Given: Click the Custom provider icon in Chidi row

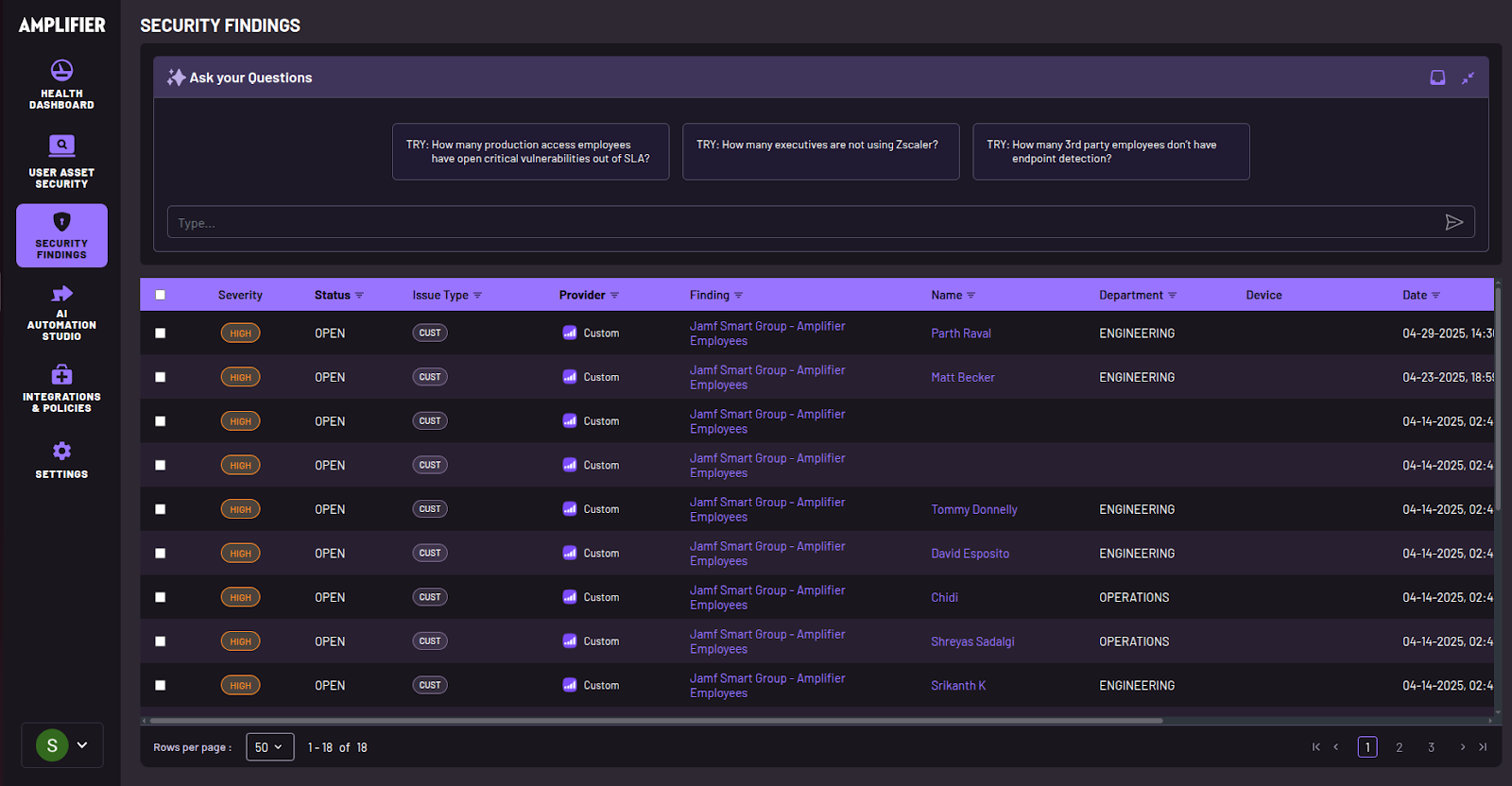Looking at the screenshot, I should coord(570,597).
